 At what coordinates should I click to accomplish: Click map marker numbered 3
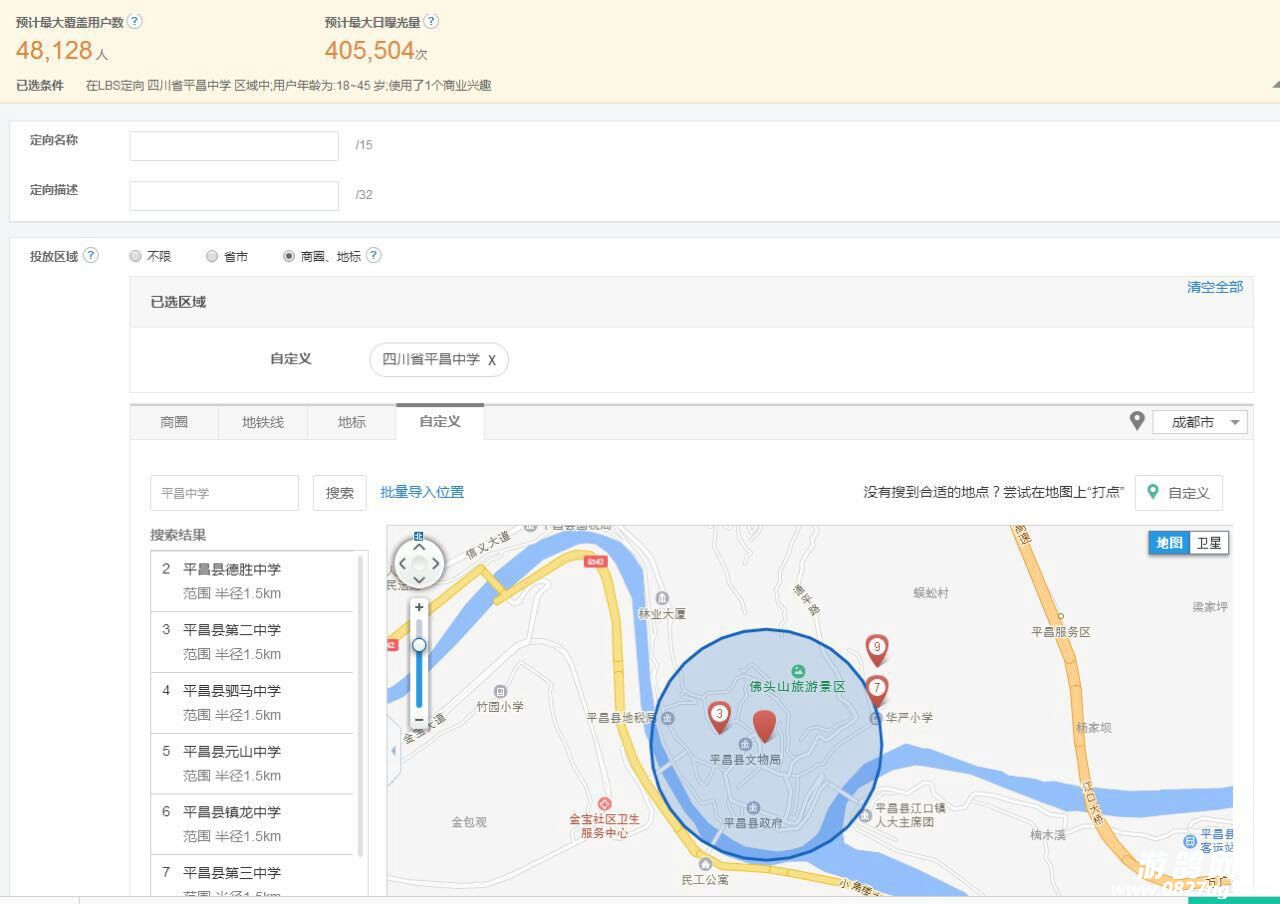[x=719, y=716]
